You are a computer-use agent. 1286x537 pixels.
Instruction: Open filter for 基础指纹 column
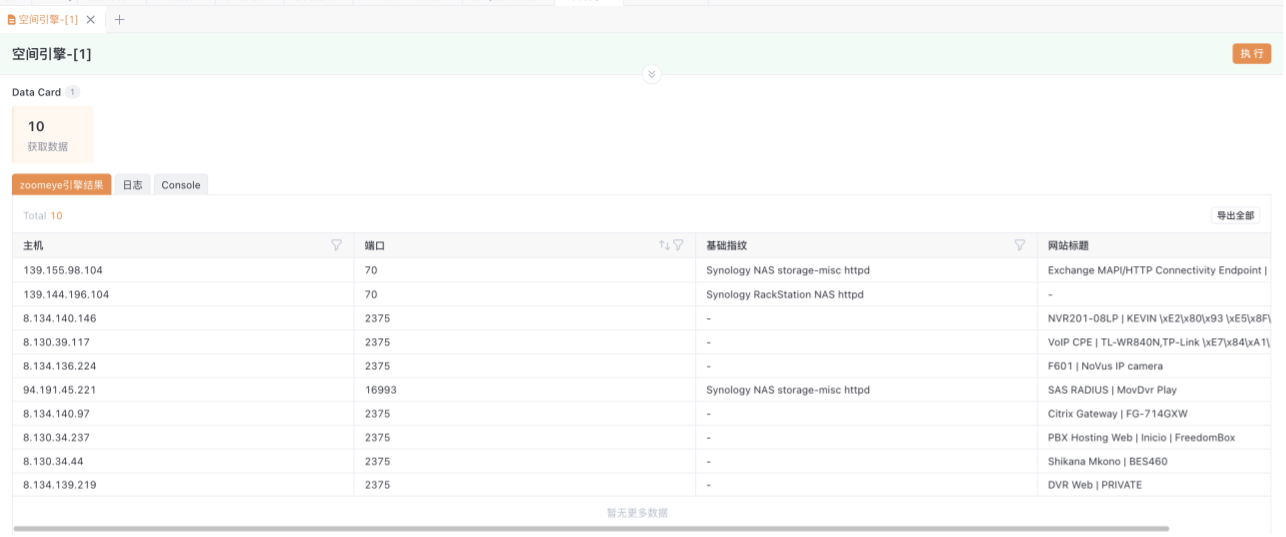point(1020,245)
